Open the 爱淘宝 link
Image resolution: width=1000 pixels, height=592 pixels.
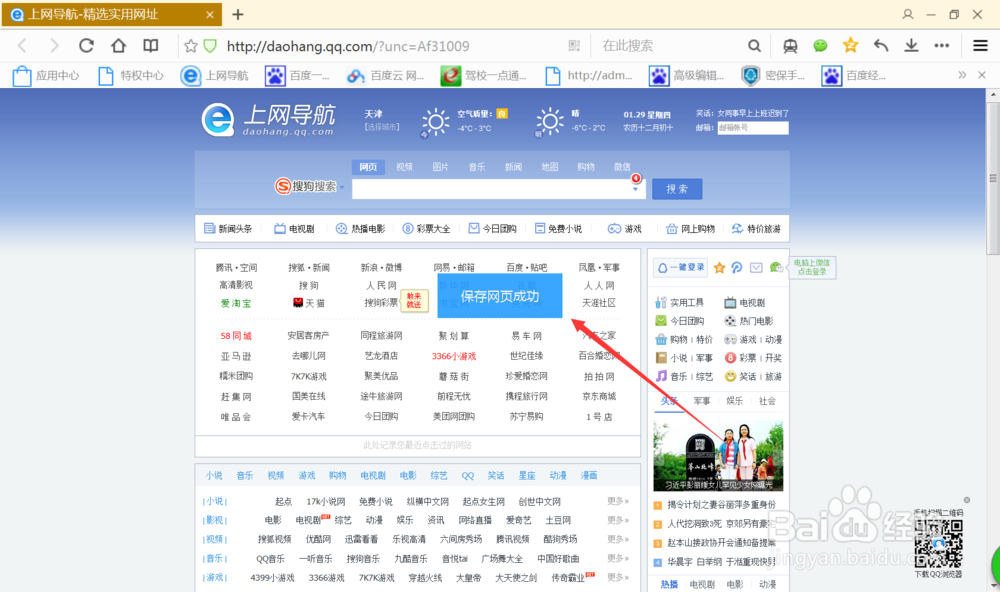236,303
